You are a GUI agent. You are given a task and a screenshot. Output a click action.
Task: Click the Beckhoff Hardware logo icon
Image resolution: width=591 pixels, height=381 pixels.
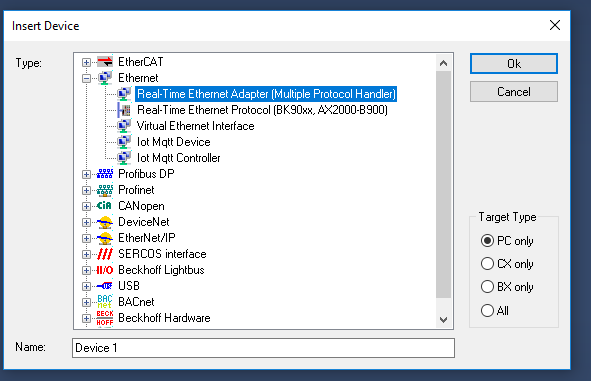tap(105, 318)
